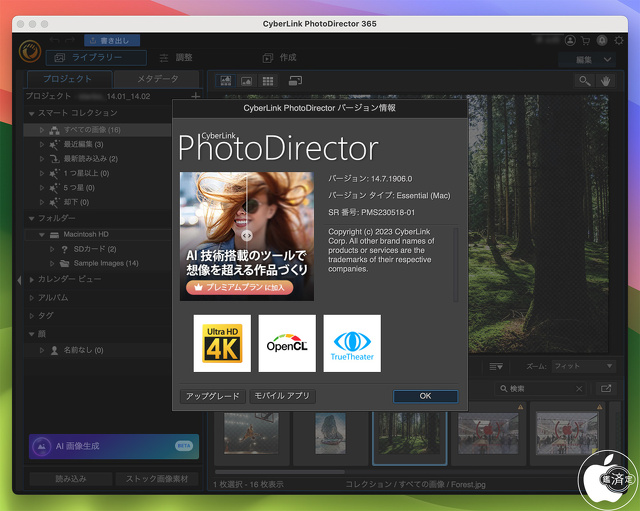Open the shopping cart icon
This screenshot has height=511, width=640.
pos(586,40)
